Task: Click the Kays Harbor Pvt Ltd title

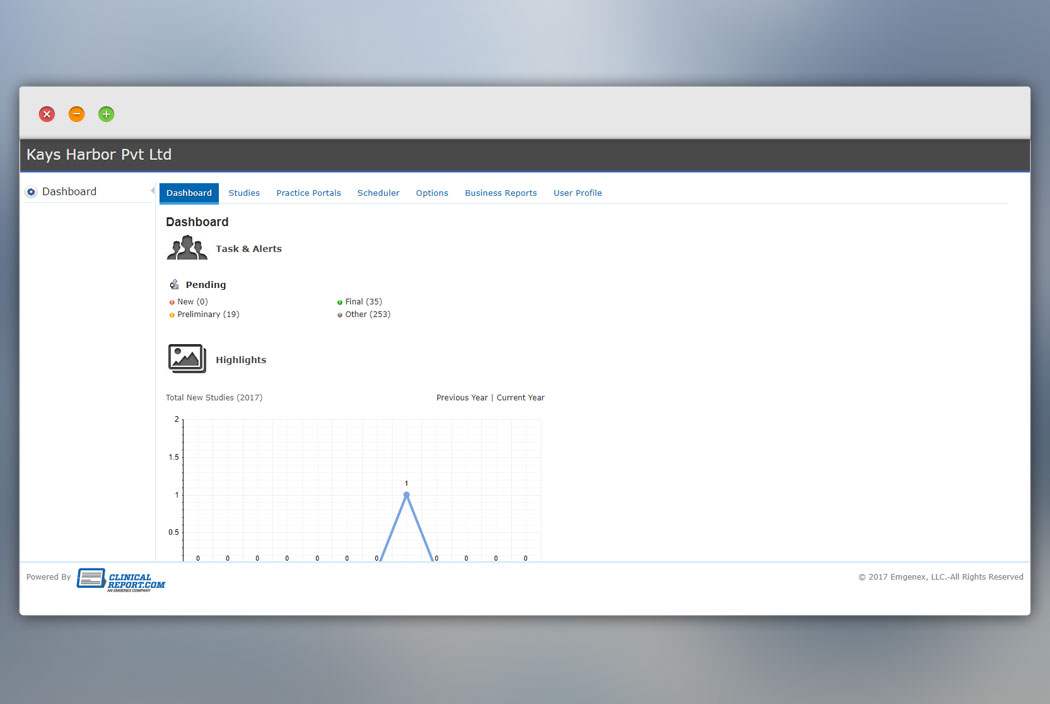Action: click(x=99, y=155)
